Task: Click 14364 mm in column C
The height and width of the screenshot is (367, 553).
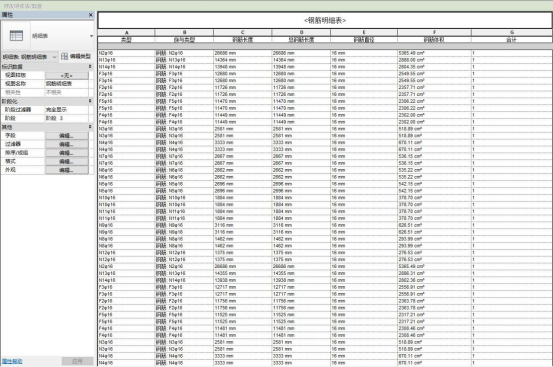Action: click(x=243, y=60)
